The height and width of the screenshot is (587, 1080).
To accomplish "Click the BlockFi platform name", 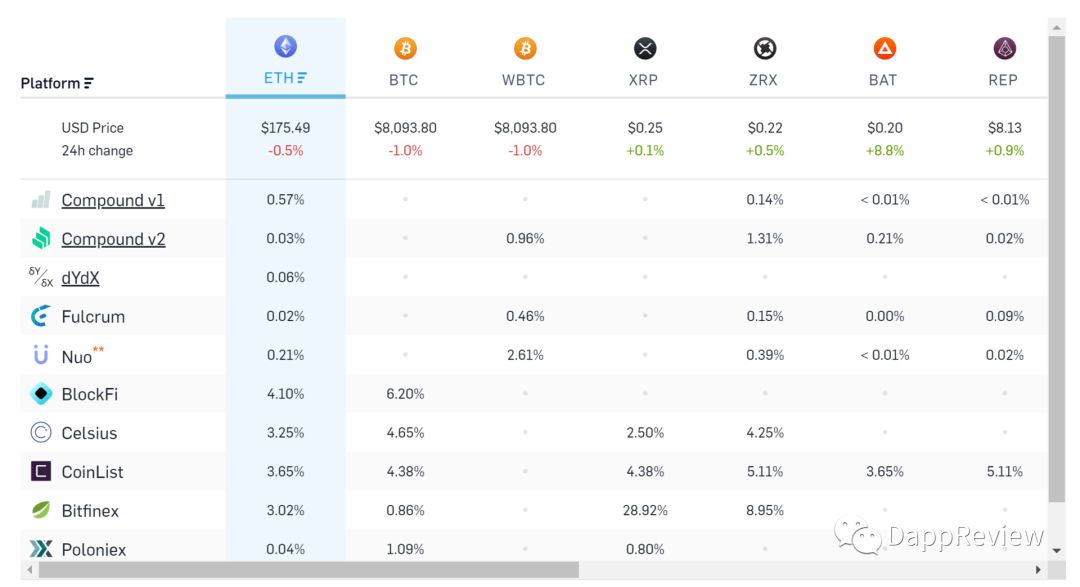I will point(90,394).
